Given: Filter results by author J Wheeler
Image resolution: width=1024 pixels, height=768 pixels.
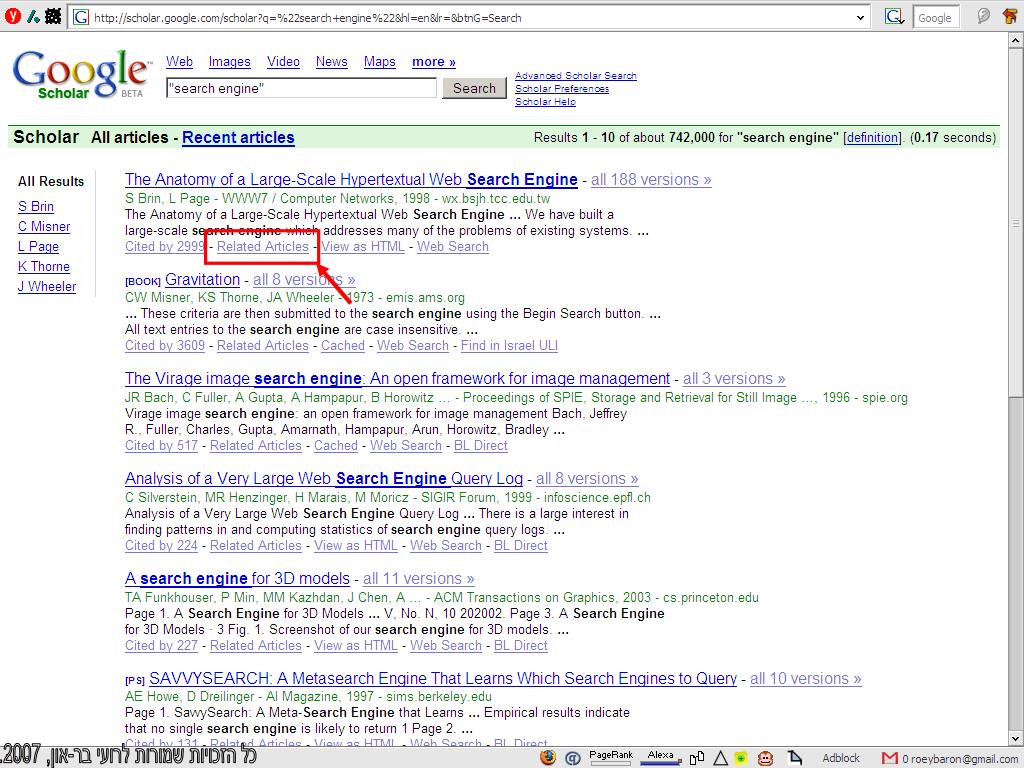Looking at the screenshot, I should 47,287.
